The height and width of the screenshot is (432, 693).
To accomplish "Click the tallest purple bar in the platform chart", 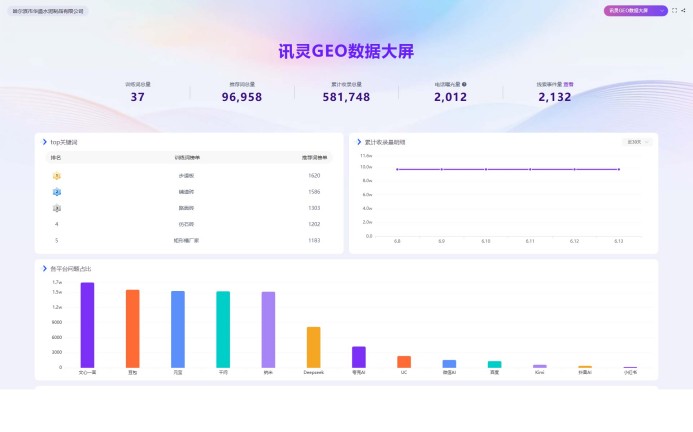I will coord(88,325).
